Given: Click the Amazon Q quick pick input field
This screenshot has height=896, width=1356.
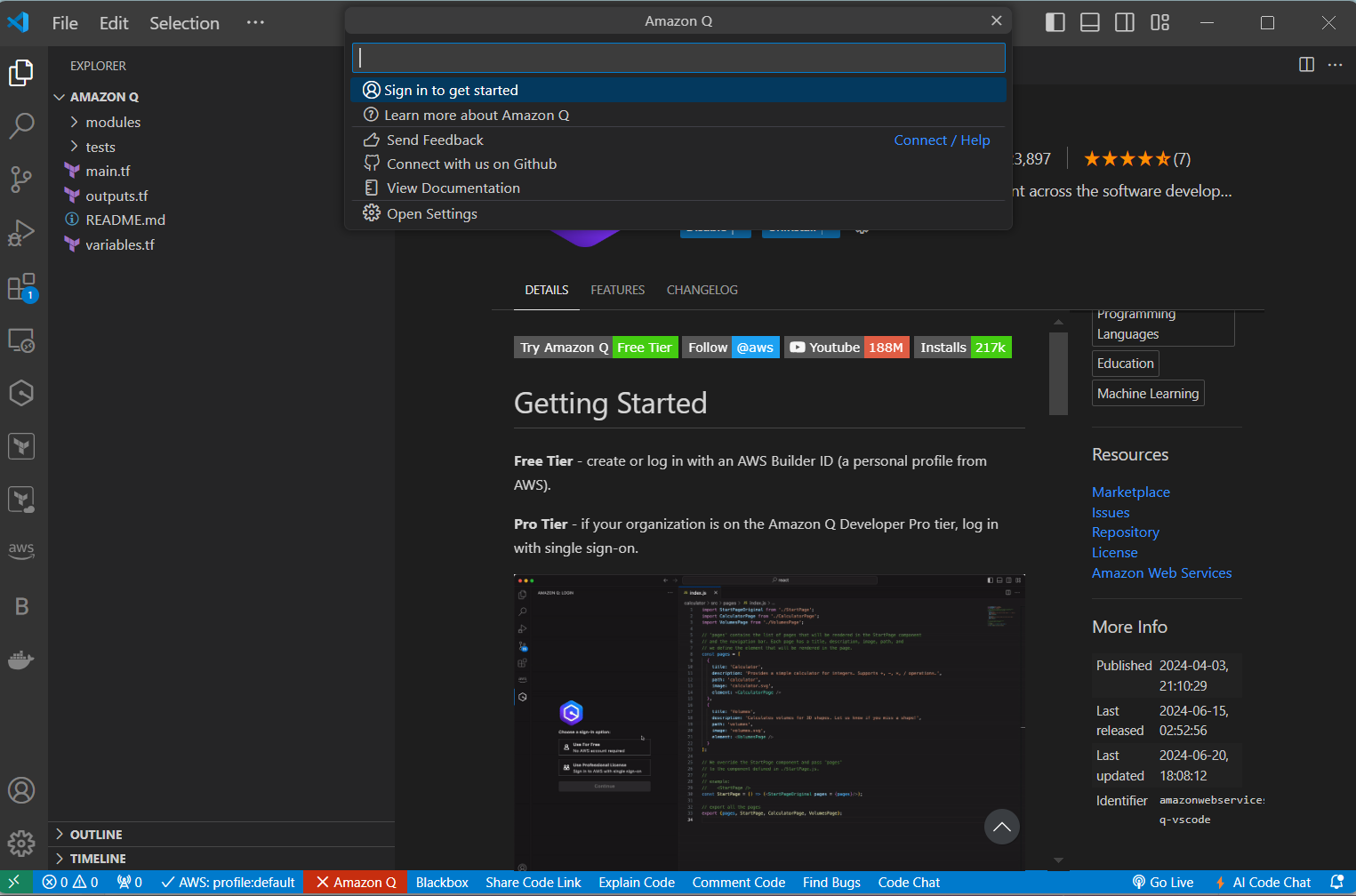Looking at the screenshot, I should (x=678, y=58).
